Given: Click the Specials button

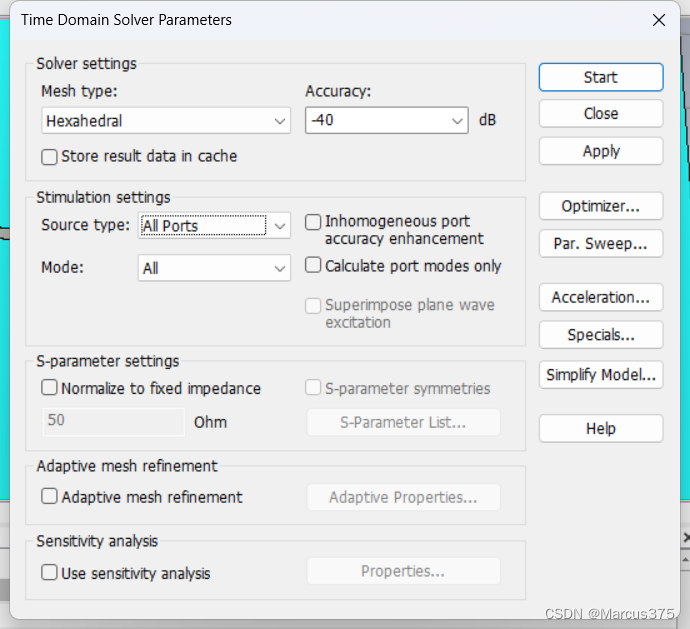Looking at the screenshot, I should coord(600,334).
